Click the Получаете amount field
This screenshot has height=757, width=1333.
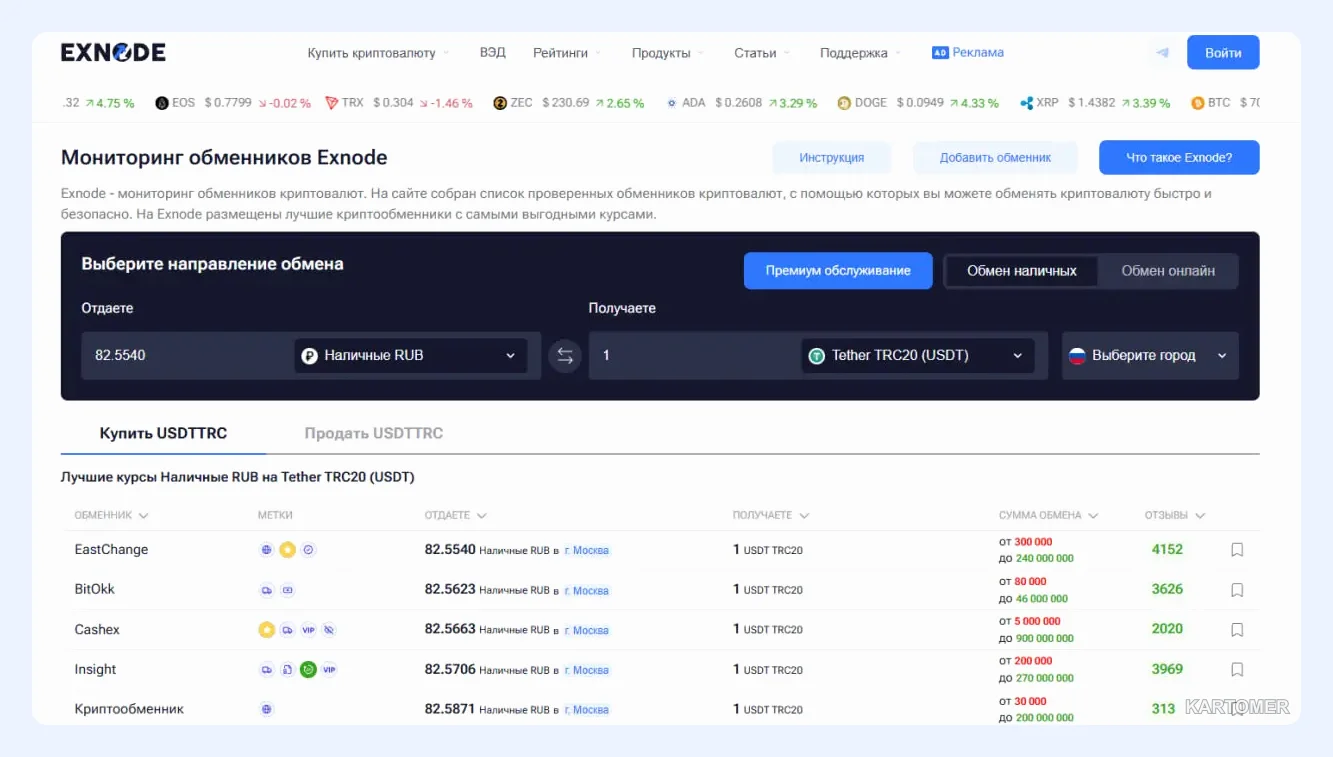click(694, 356)
